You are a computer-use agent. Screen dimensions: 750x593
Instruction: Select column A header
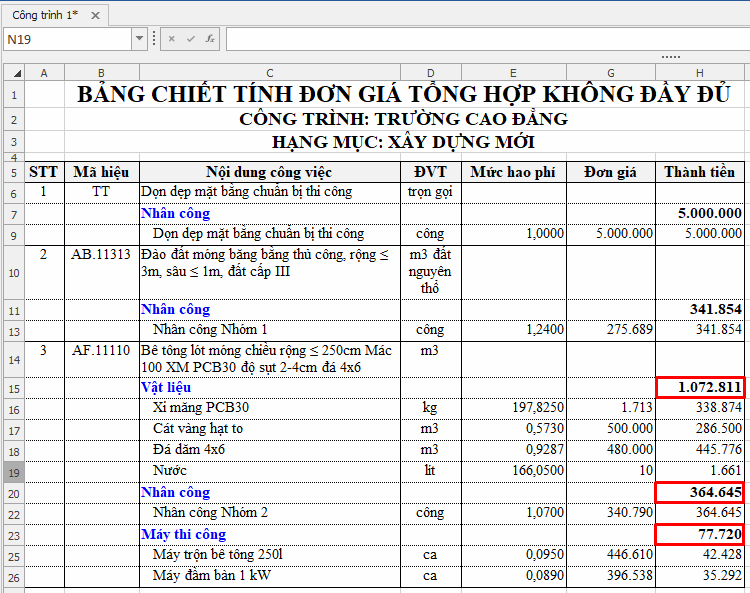44,73
